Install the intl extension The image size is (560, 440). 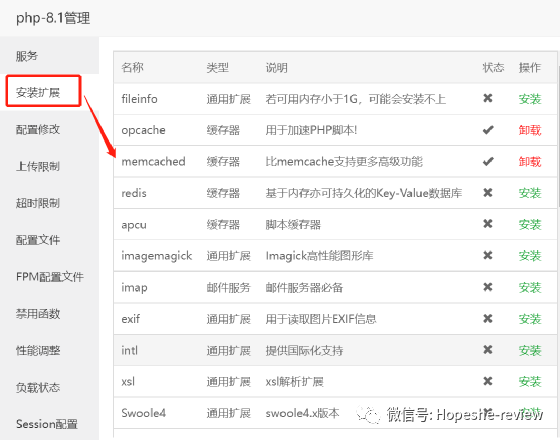click(530, 350)
